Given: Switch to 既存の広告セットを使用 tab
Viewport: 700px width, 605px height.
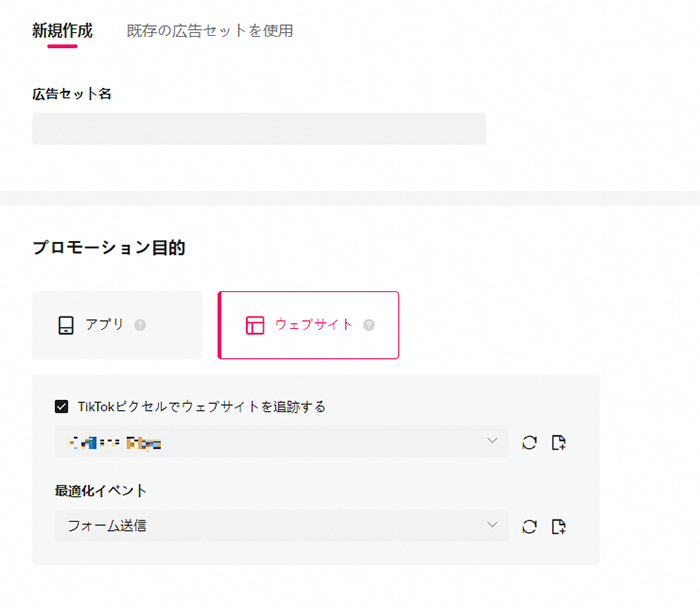Looking at the screenshot, I should tap(210, 31).
